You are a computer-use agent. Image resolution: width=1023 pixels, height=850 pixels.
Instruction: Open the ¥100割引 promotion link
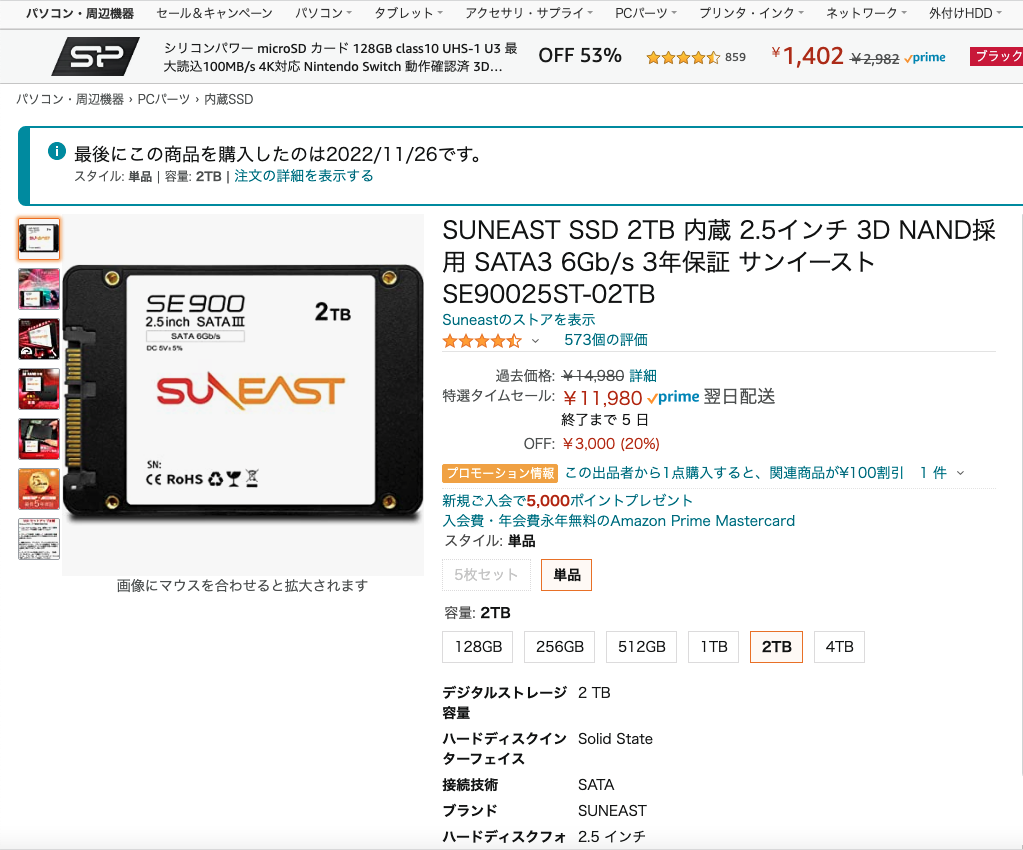[x=734, y=473]
